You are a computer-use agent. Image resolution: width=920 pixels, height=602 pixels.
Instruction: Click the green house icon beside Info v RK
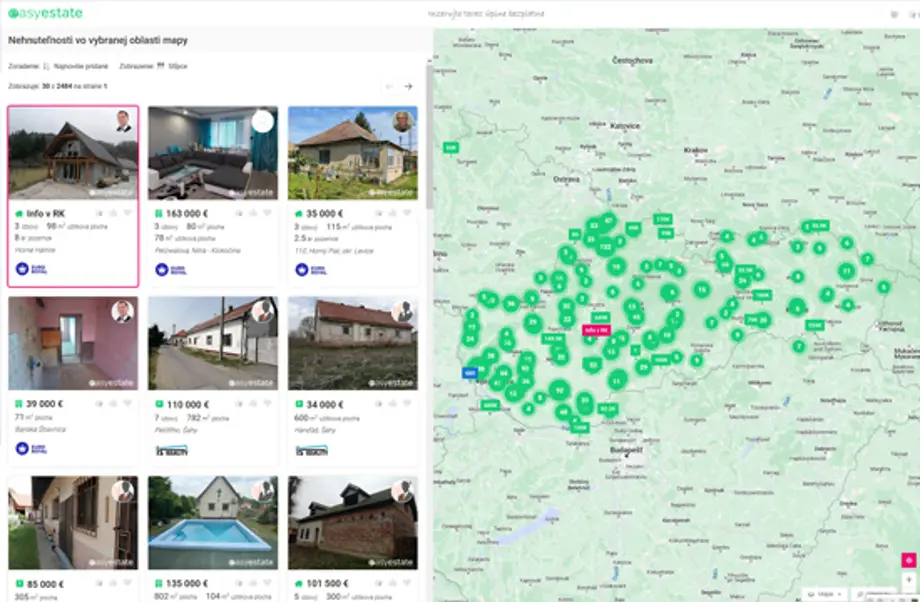click(x=19, y=214)
